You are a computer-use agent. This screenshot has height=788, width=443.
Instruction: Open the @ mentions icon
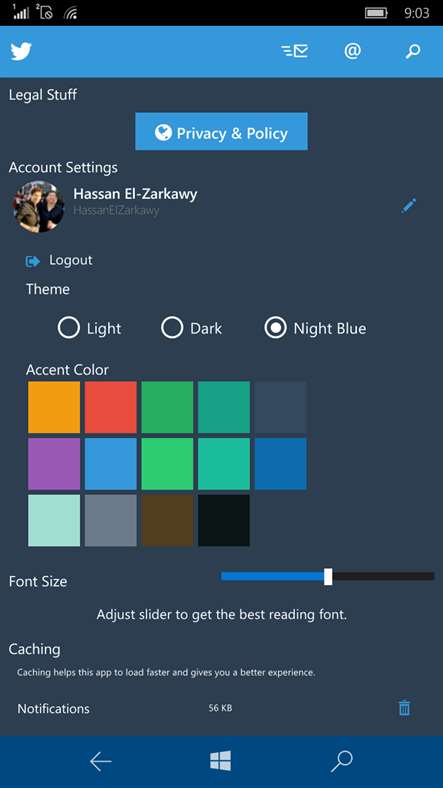tap(353, 51)
